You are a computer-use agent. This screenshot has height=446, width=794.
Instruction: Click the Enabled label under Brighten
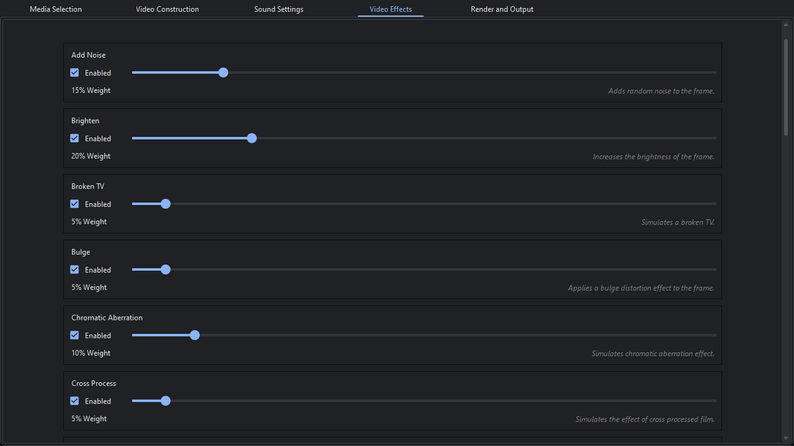pos(98,139)
